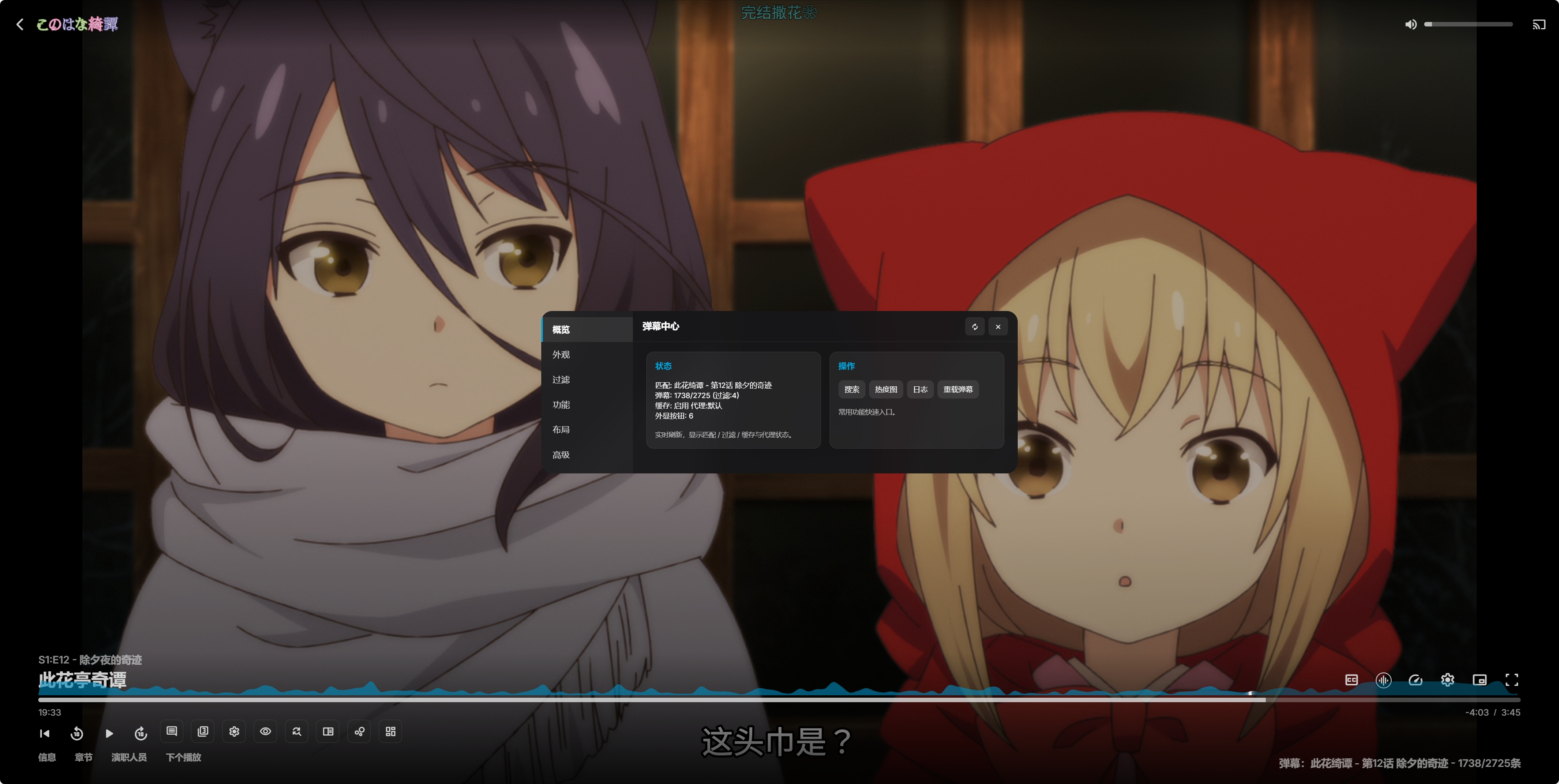Click the volume slider bar
The width and height of the screenshot is (1559, 784).
(1468, 25)
